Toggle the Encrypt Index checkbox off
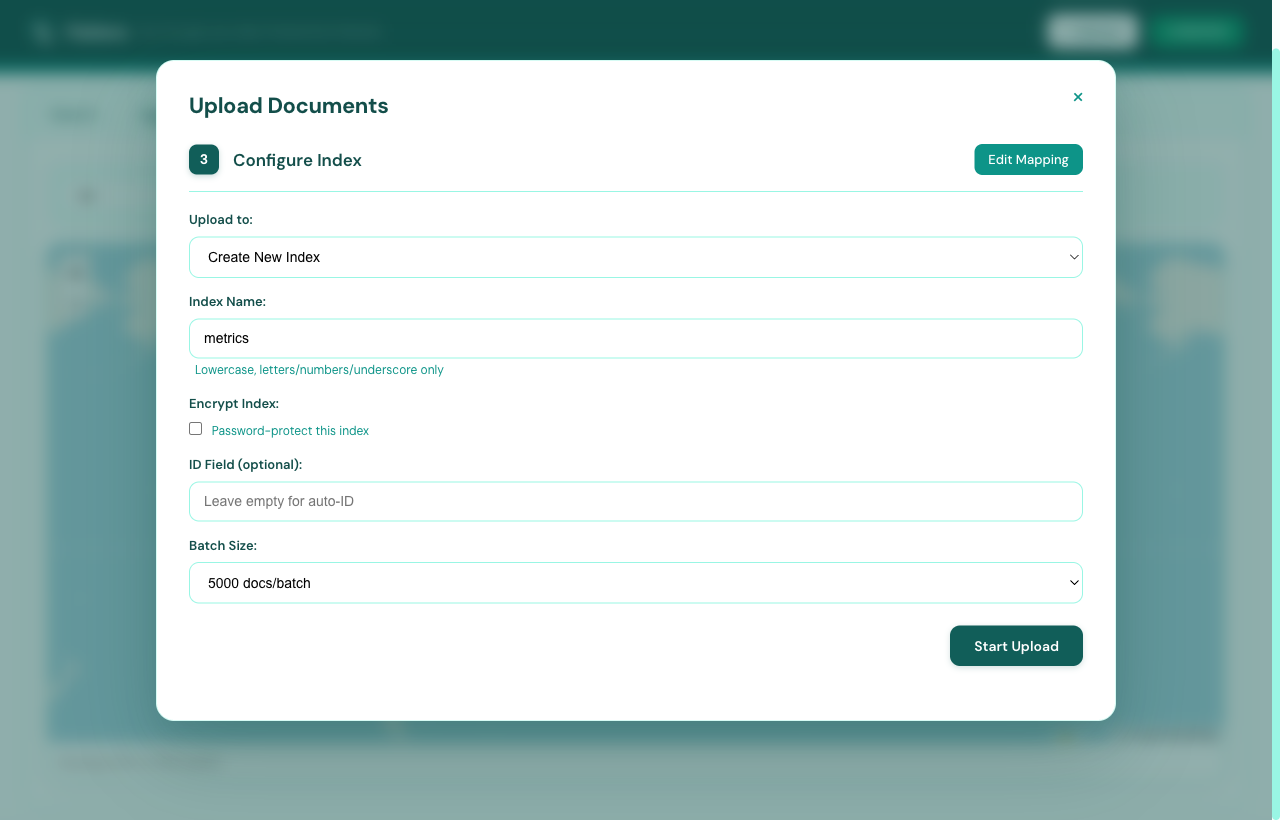Image resolution: width=1280 pixels, height=820 pixels. (x=195, y=428)
